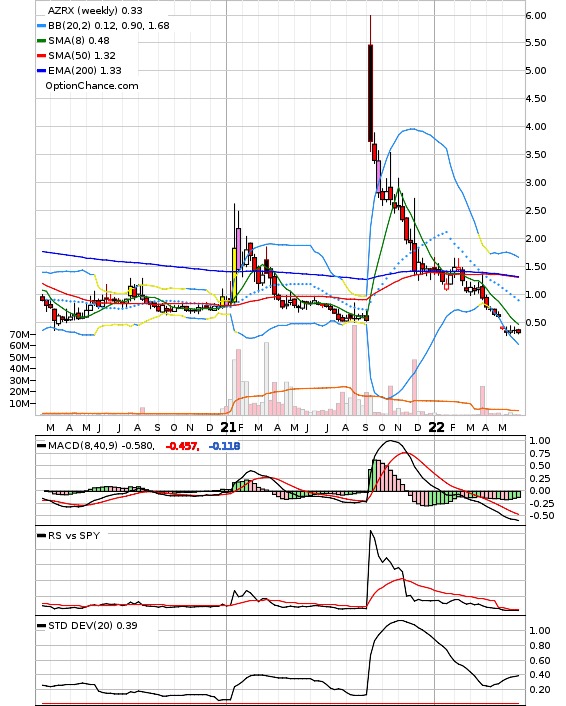Click the MACD(8,40,9) indicator label
This screenshot has height=706, width=566.
click(83, 446)
